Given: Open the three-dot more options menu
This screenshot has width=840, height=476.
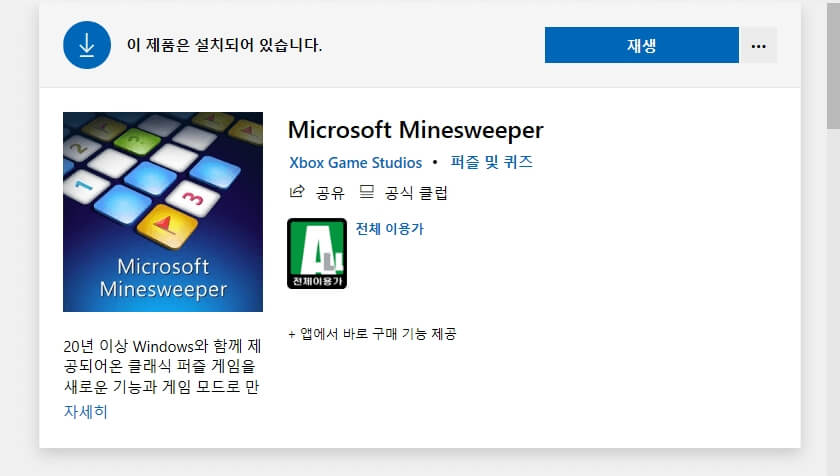Looking at the screenshot, I should (758, 46).
